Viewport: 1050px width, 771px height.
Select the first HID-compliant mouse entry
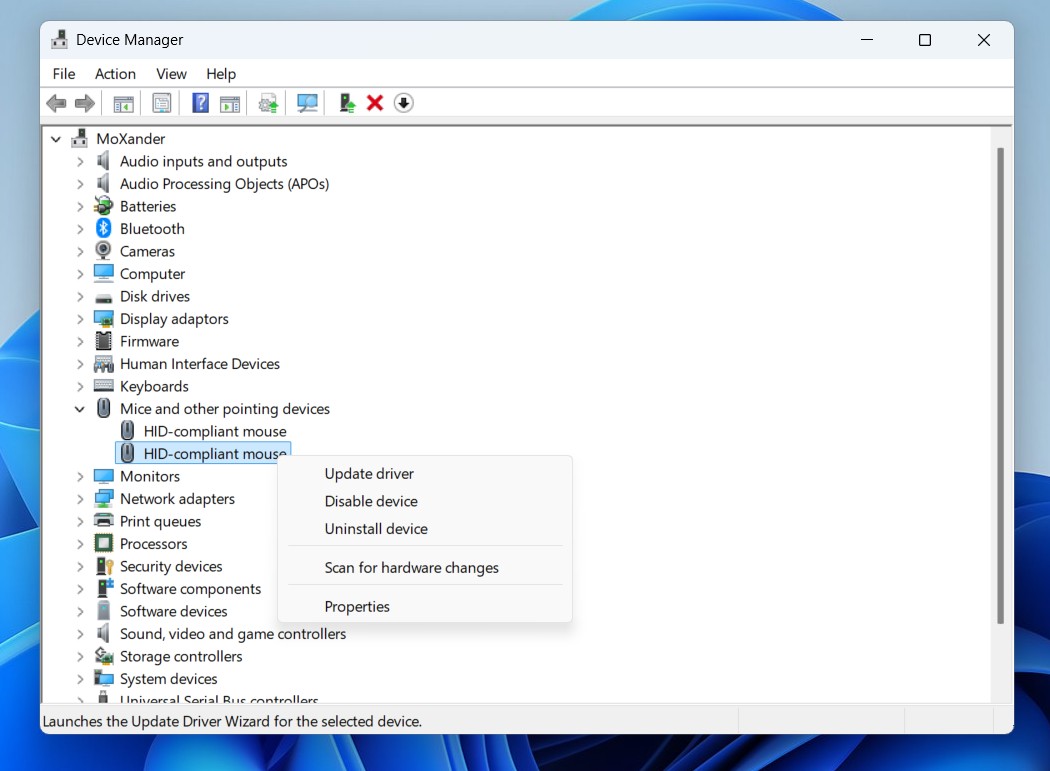coord(214,431)
